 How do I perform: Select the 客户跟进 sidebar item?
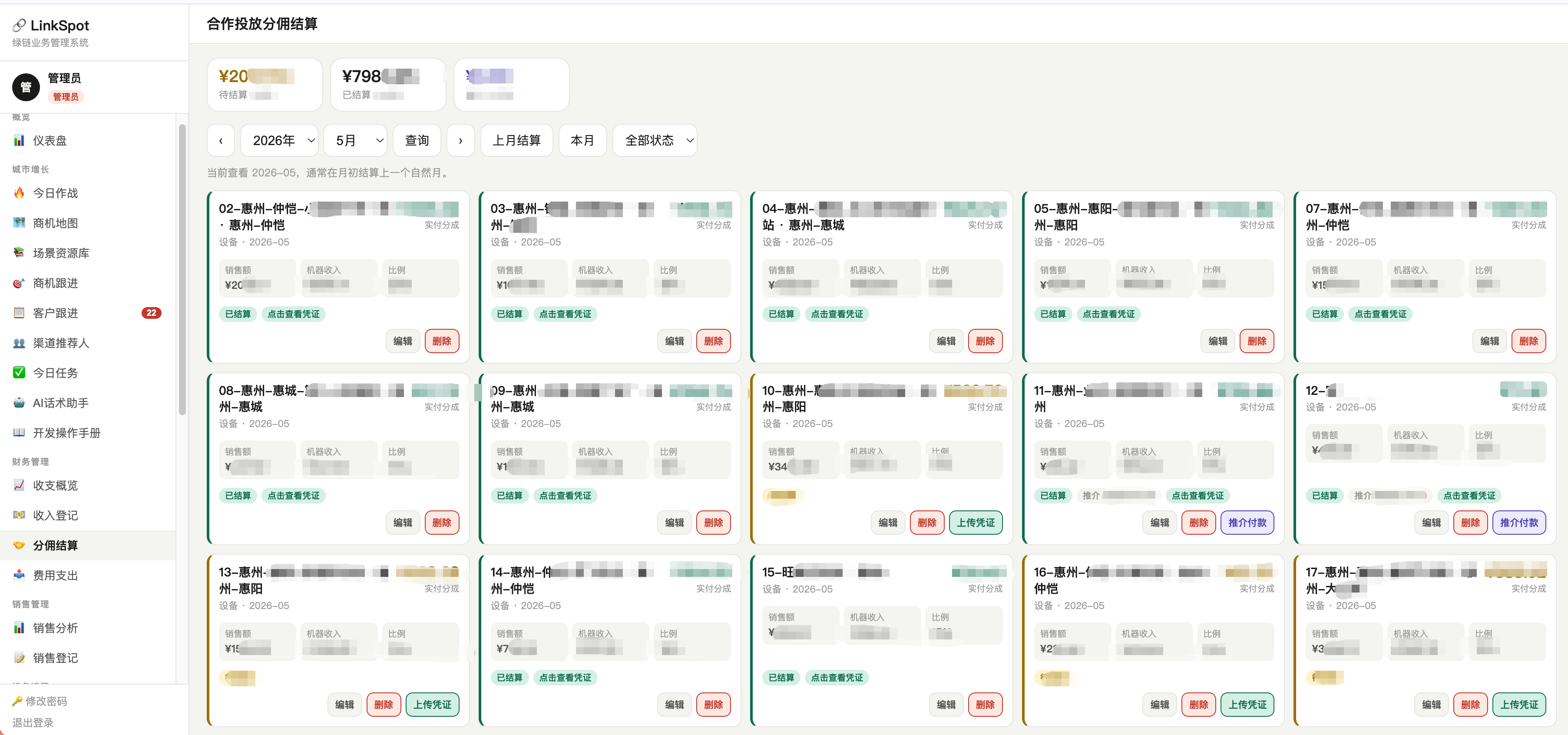(88, 313)
